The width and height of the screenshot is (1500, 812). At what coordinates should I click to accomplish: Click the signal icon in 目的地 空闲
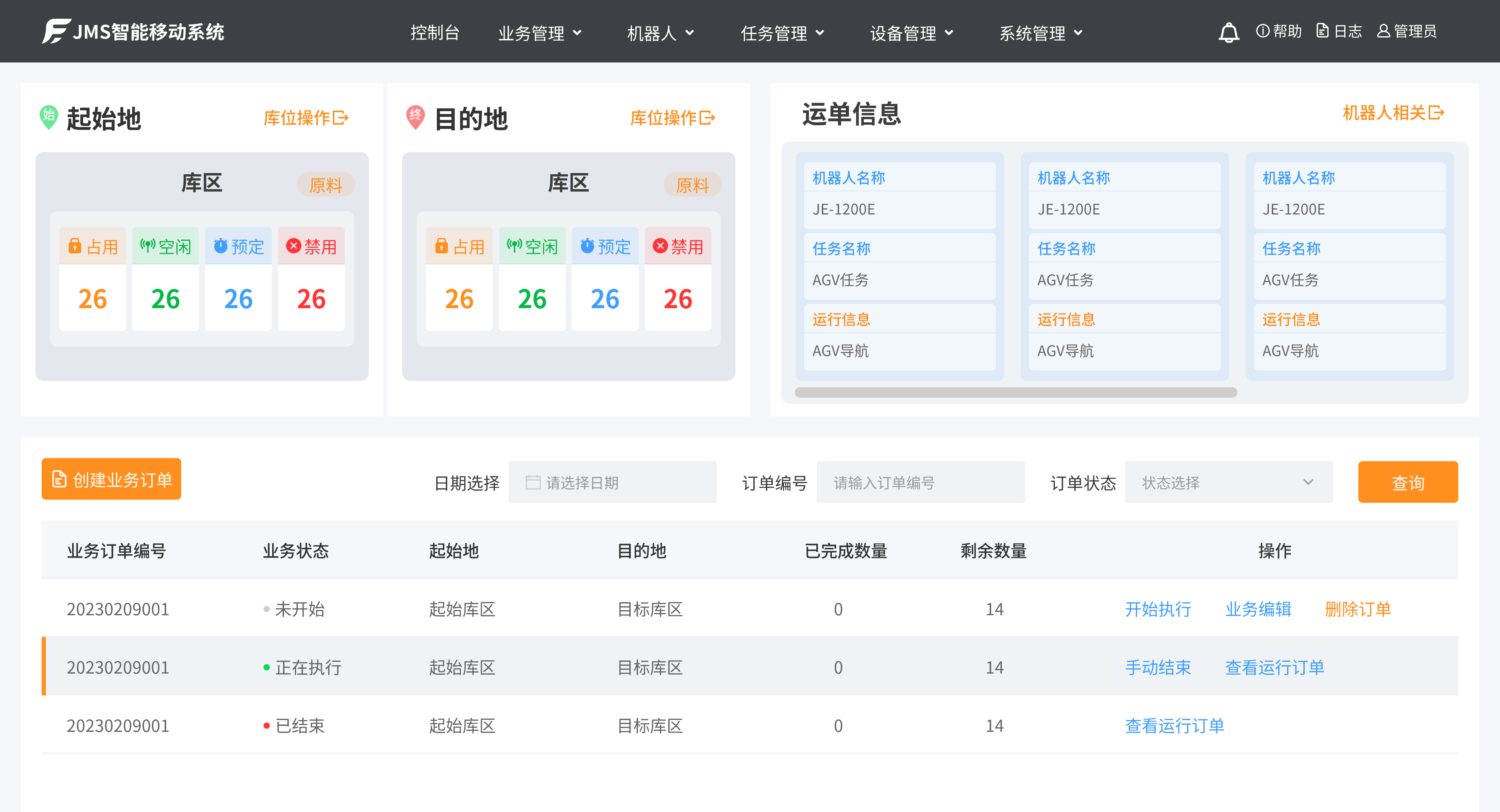514,245
